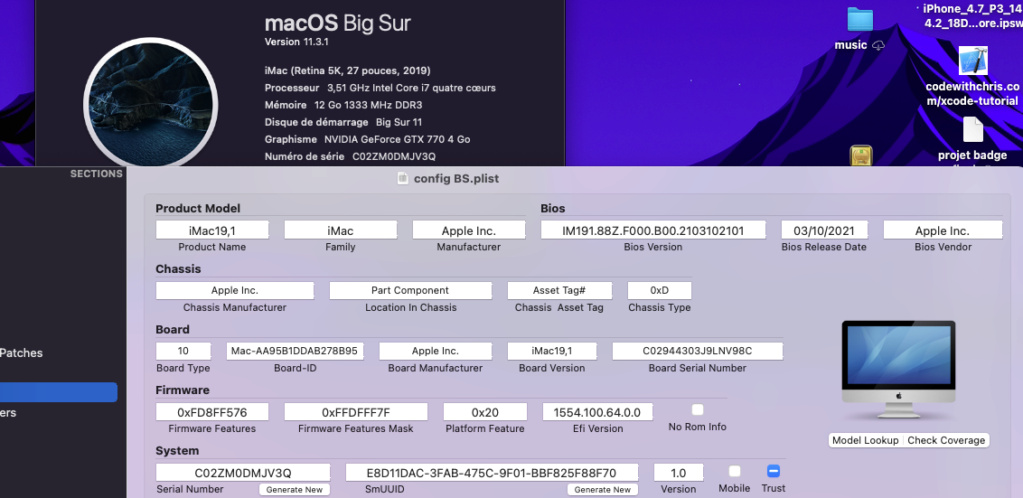The width and height of the screenshot is (1023, 498).
Task: Click the macOS Big Sur wallpaper circle image
Action: (x=151, y=104)
